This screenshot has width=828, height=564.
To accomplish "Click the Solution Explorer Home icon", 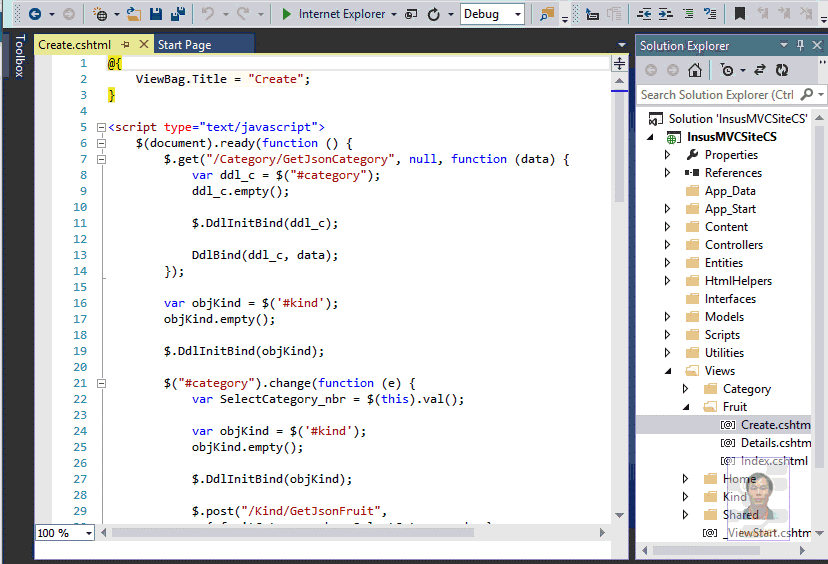I will click(695, 70).
